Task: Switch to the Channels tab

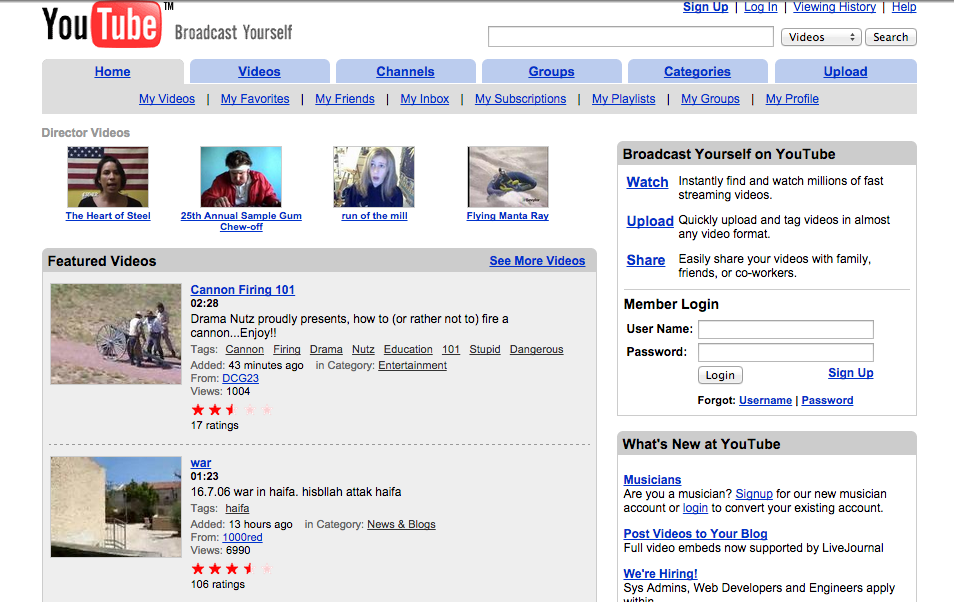Action: [x=405, y=71]
